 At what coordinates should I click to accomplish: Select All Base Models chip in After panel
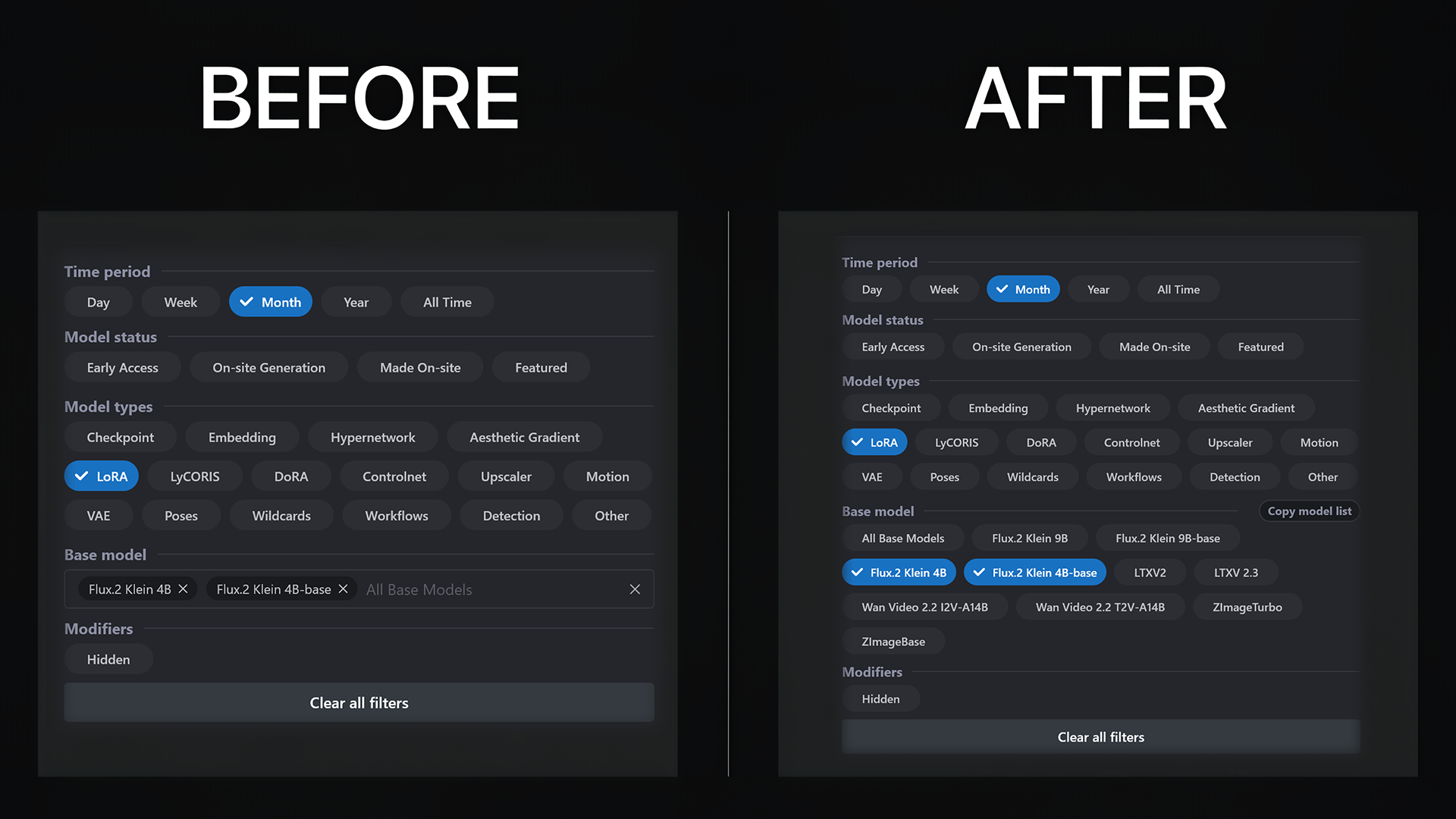tap(903, 538)
